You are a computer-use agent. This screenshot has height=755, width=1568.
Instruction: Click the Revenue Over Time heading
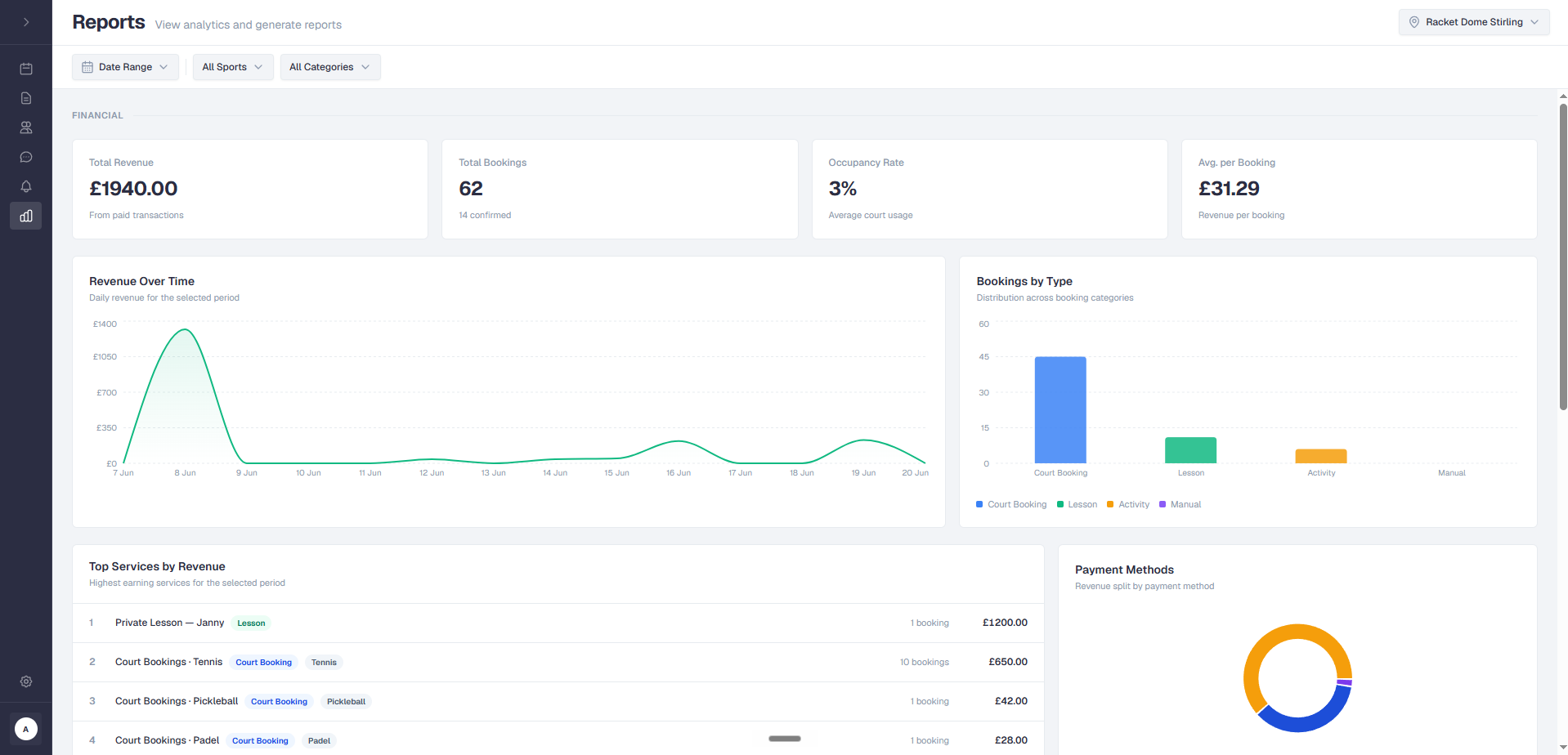coord(141,281)
